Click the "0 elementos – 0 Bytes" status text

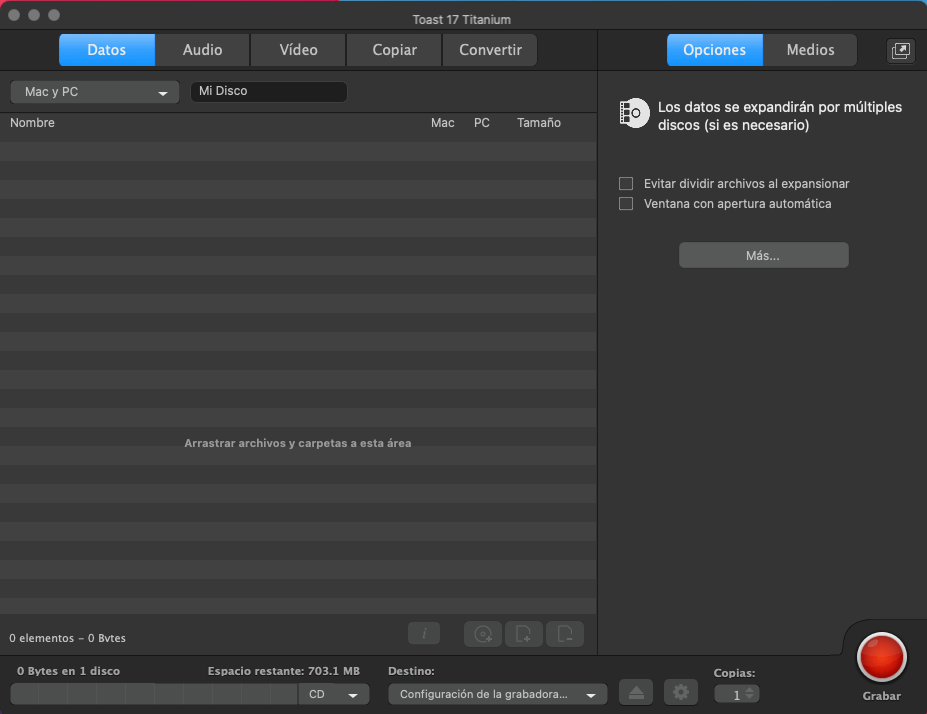click(67, 638)
